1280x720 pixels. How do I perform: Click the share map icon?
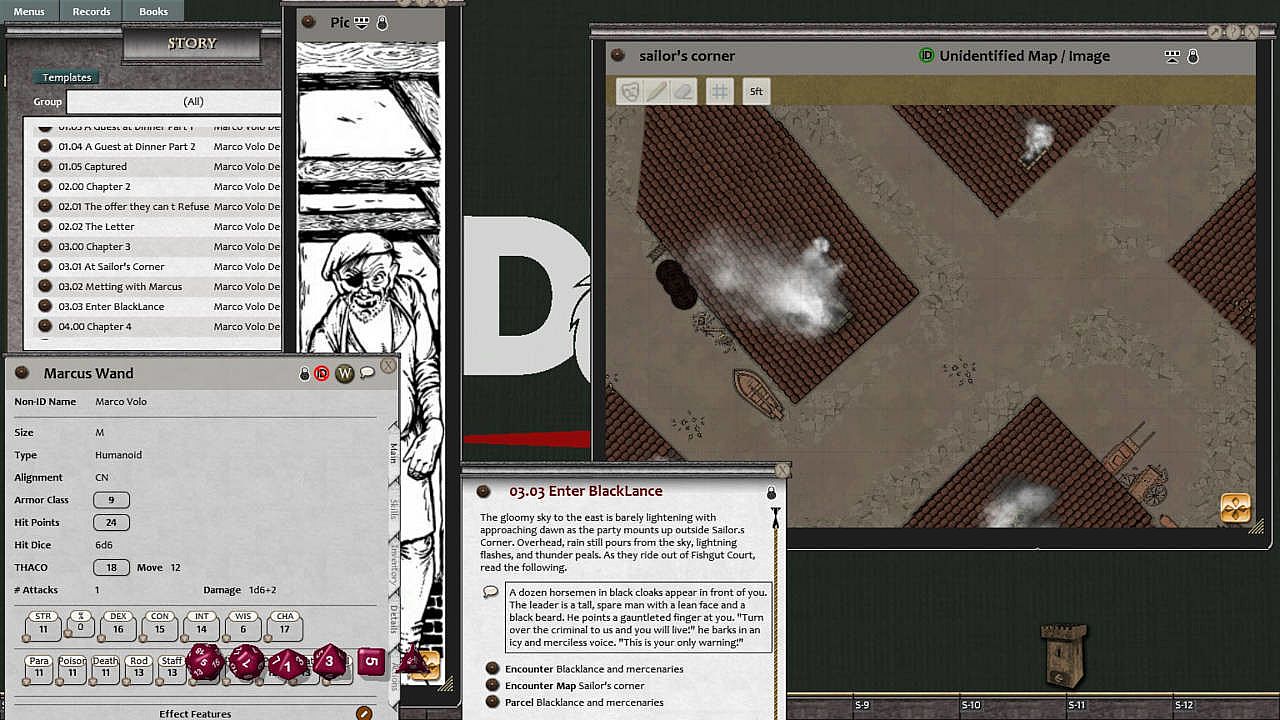coord(1172,56)
